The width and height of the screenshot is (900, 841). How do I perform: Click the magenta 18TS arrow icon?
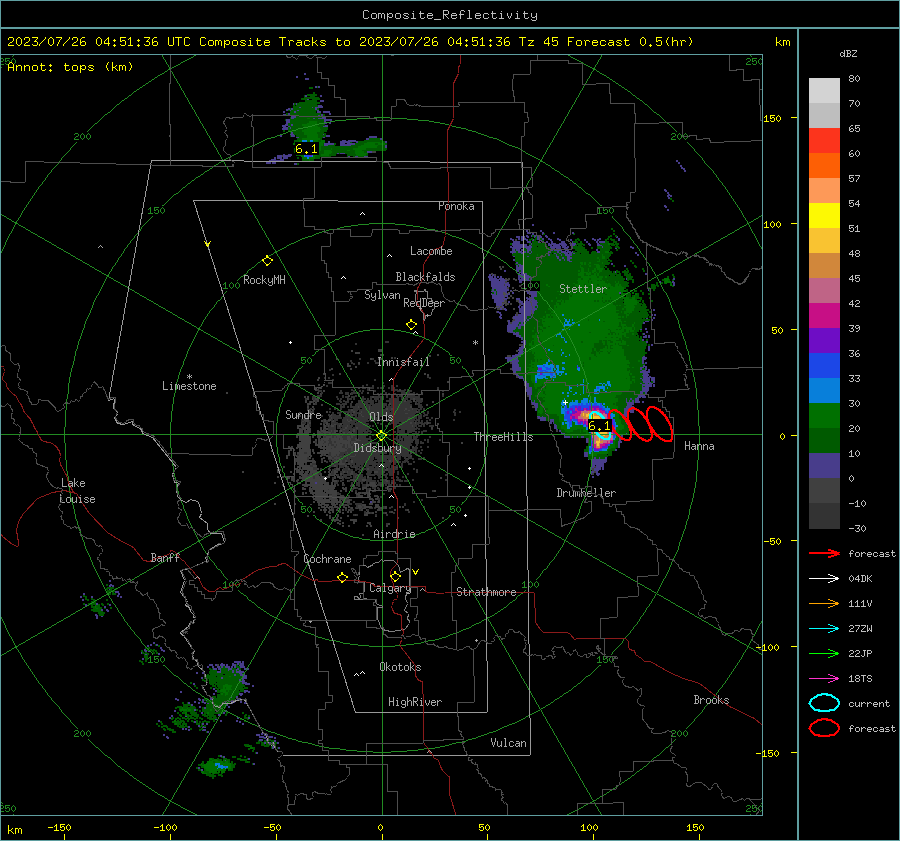pyautogui.click(x=824, y=679)
